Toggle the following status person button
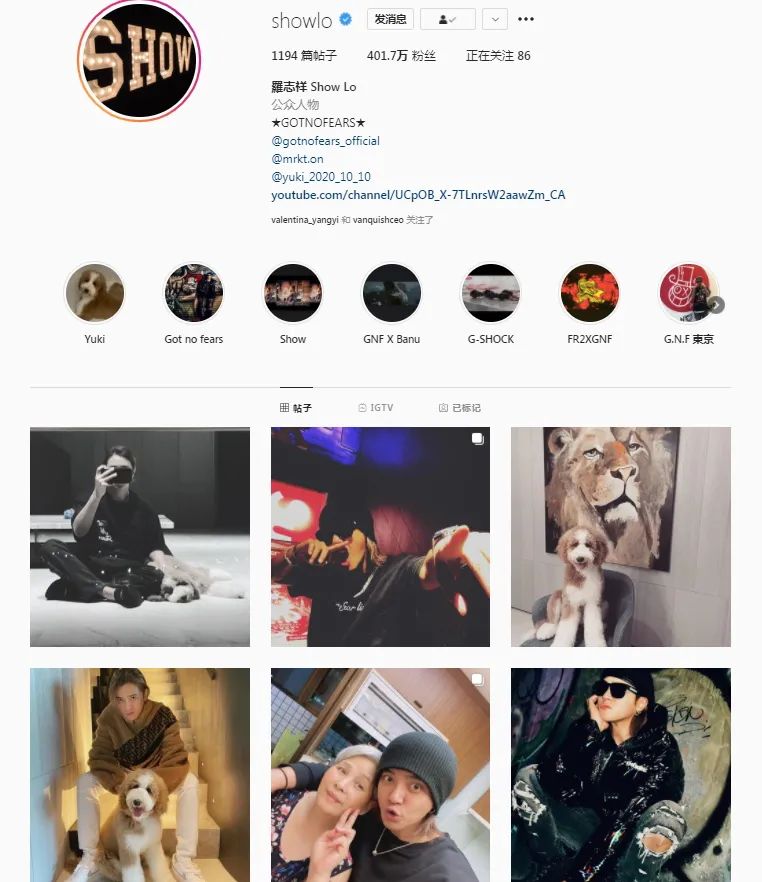 [x=448, y=19]
